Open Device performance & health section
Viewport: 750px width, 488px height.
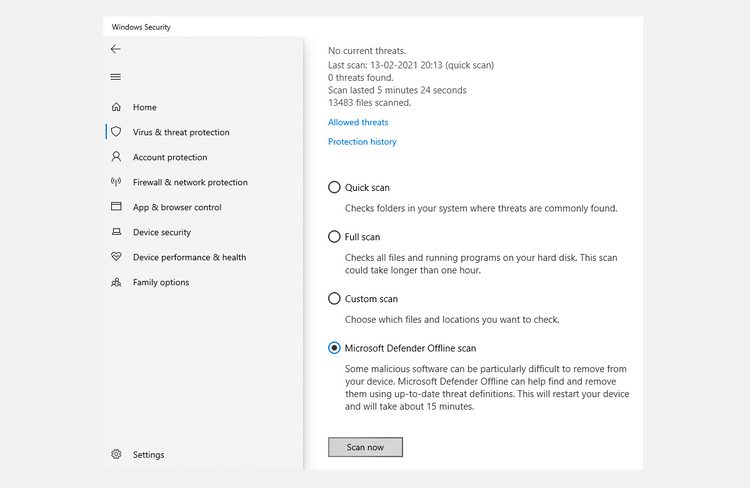(x=189, y=257)
